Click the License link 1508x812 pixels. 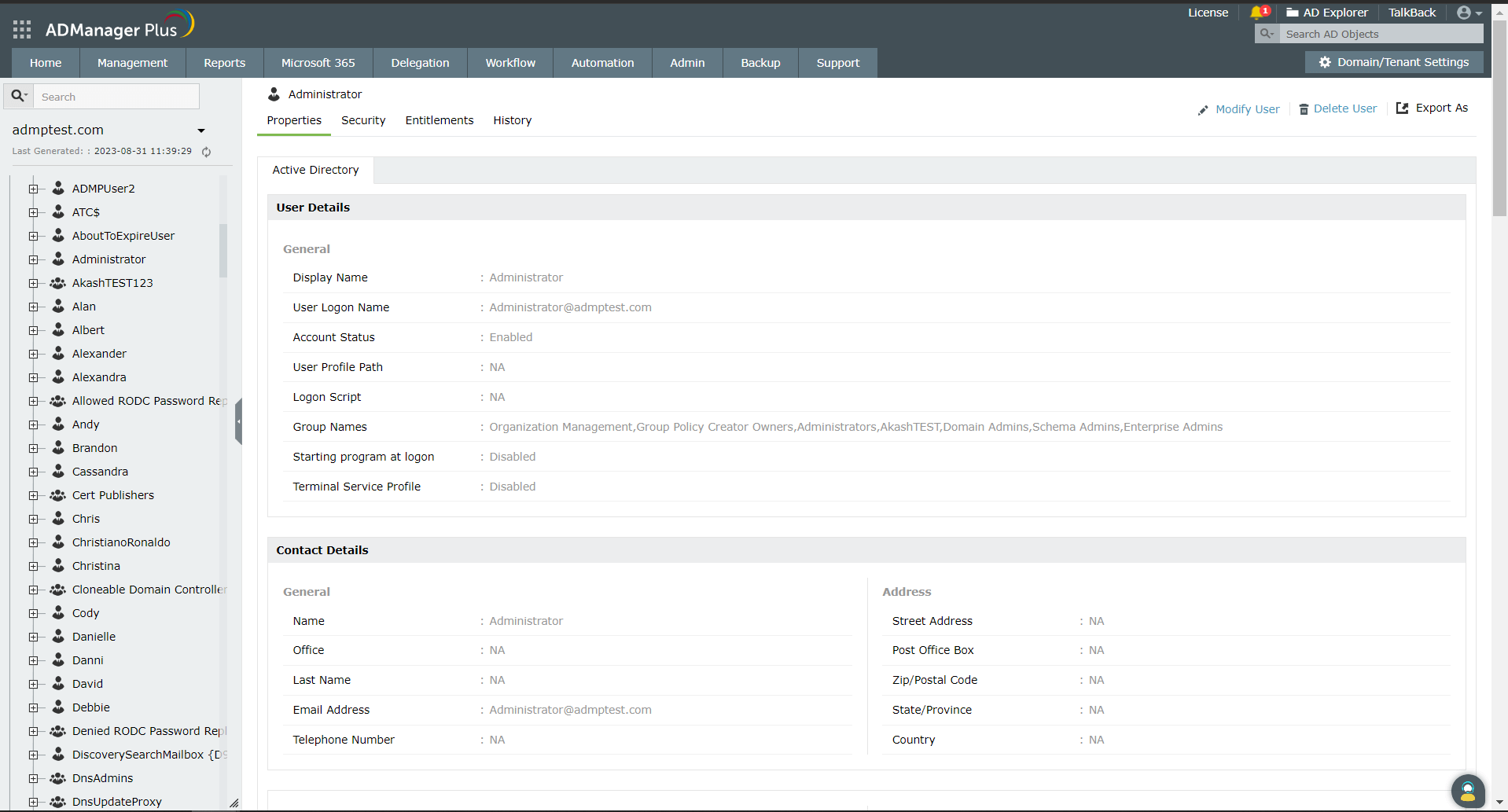[1208, 13]
